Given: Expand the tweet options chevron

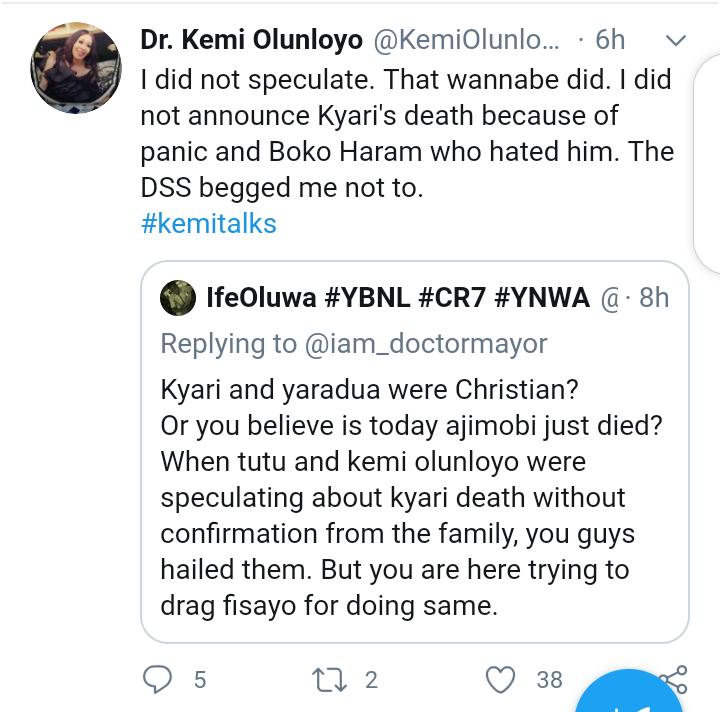Looking at the screenshot, I should click(676, 41).
